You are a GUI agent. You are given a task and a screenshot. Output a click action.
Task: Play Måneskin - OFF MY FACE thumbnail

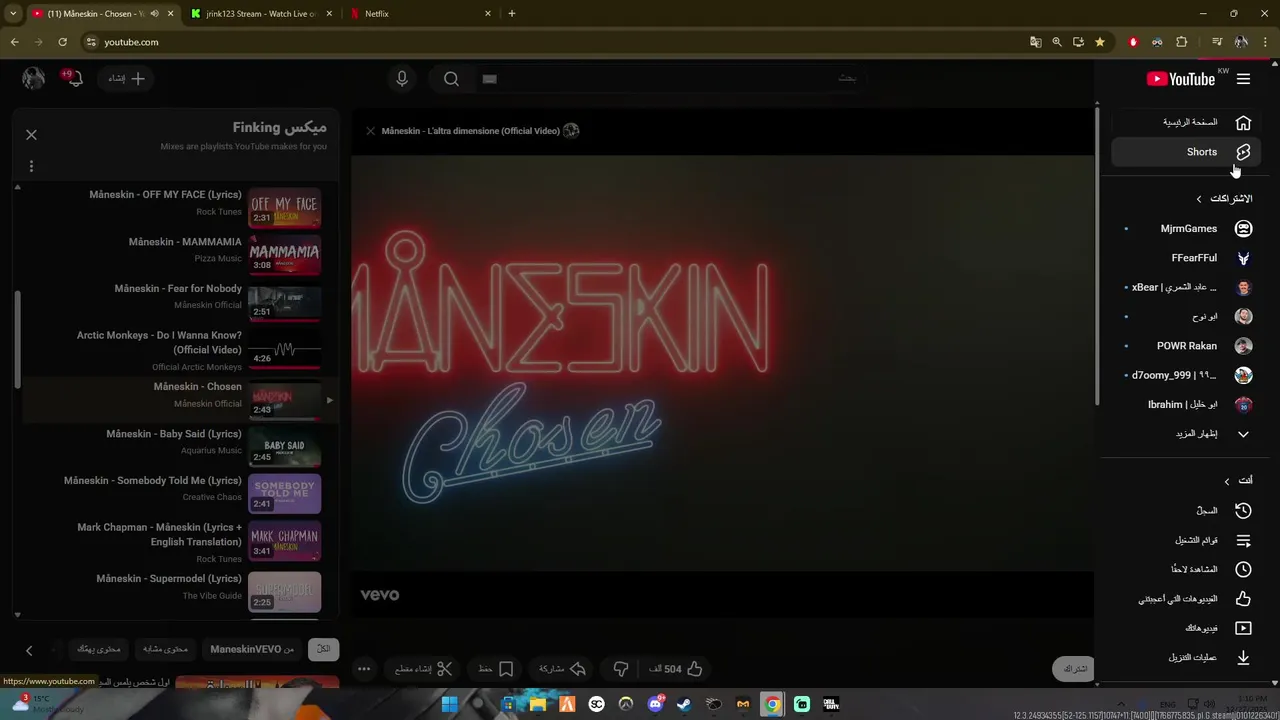point(285,207)
